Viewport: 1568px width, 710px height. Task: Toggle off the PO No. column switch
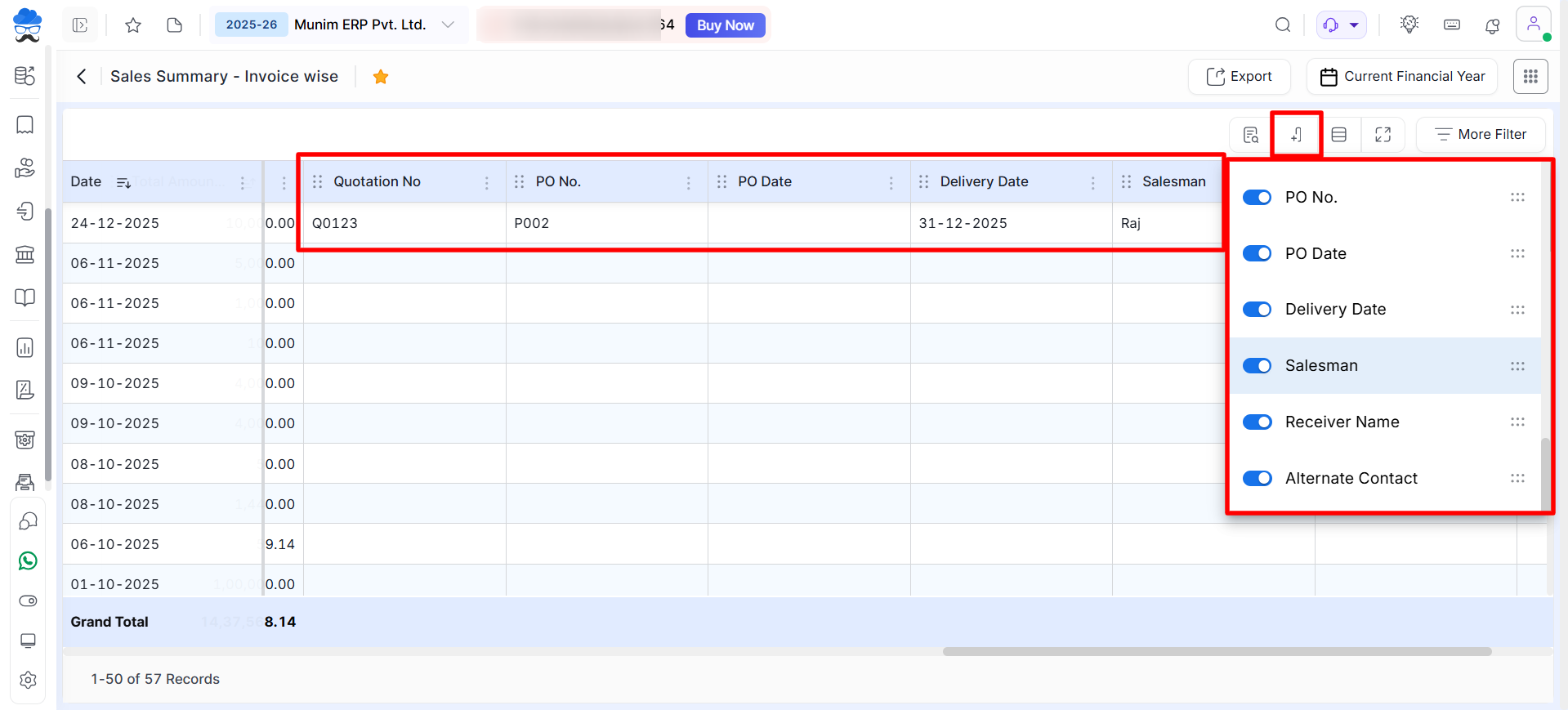coord(1257,198)
